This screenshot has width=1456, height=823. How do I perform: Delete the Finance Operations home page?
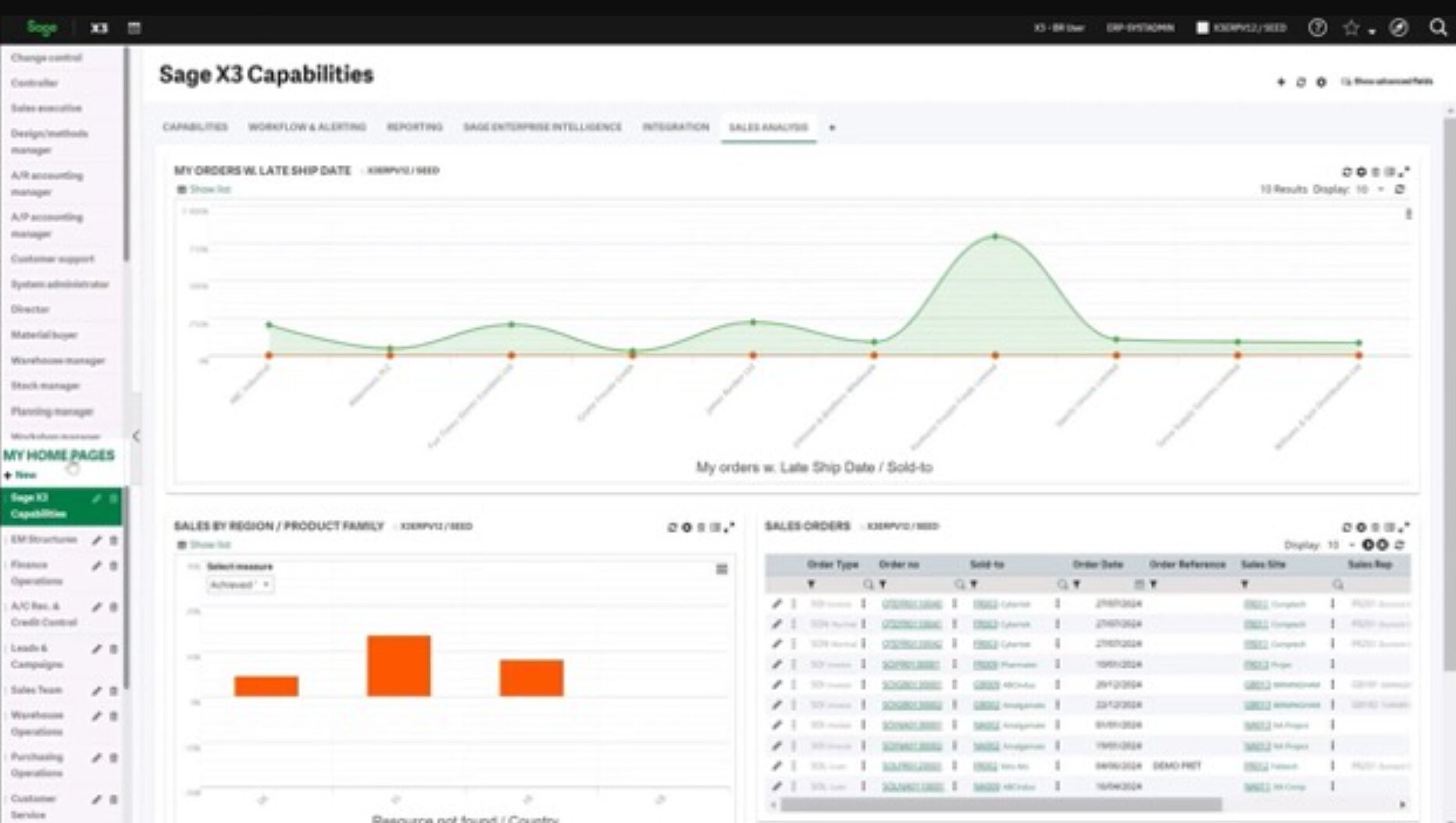tap(114, 566)
